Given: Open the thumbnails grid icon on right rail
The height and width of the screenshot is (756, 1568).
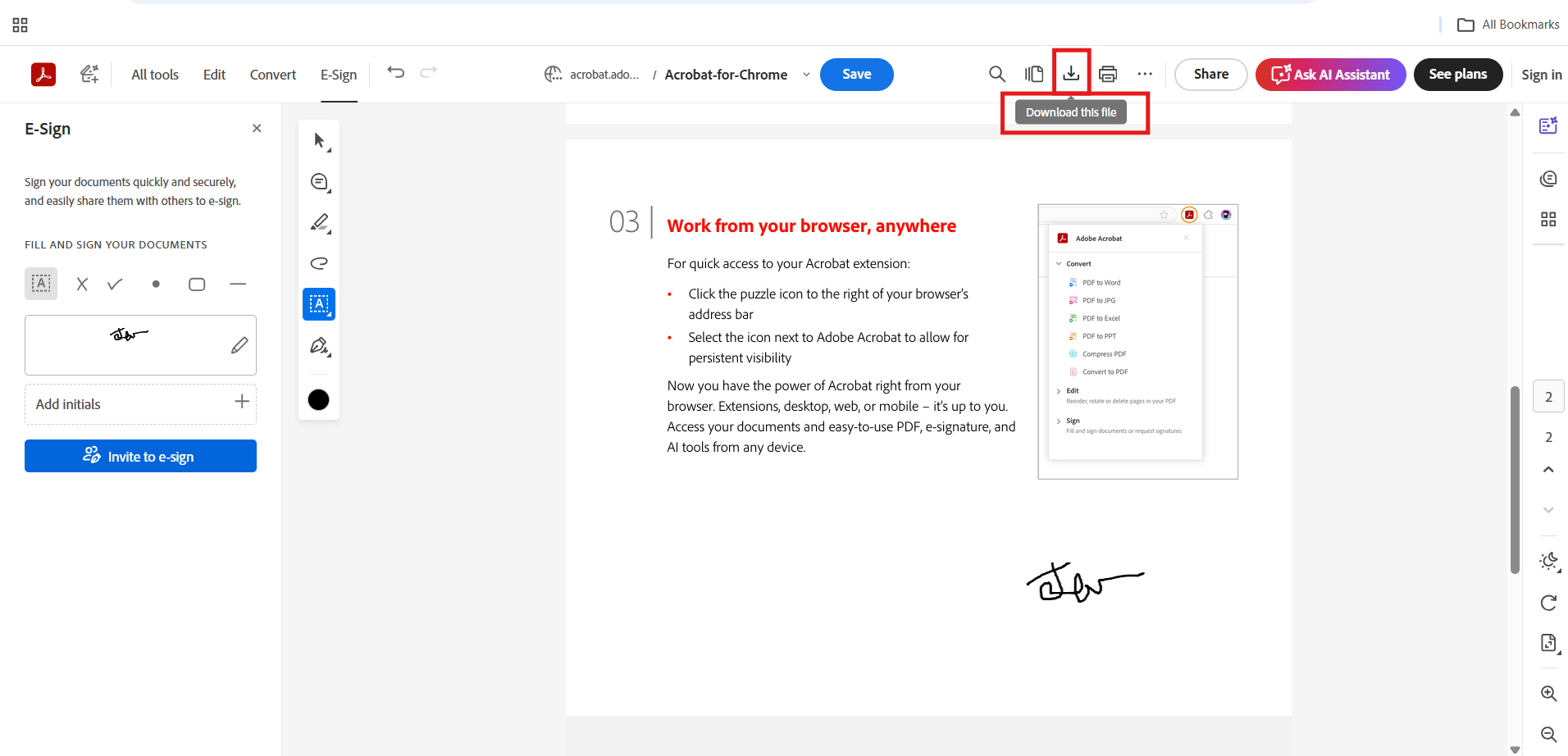Looking at the screenshot, I should [1548, 219].
